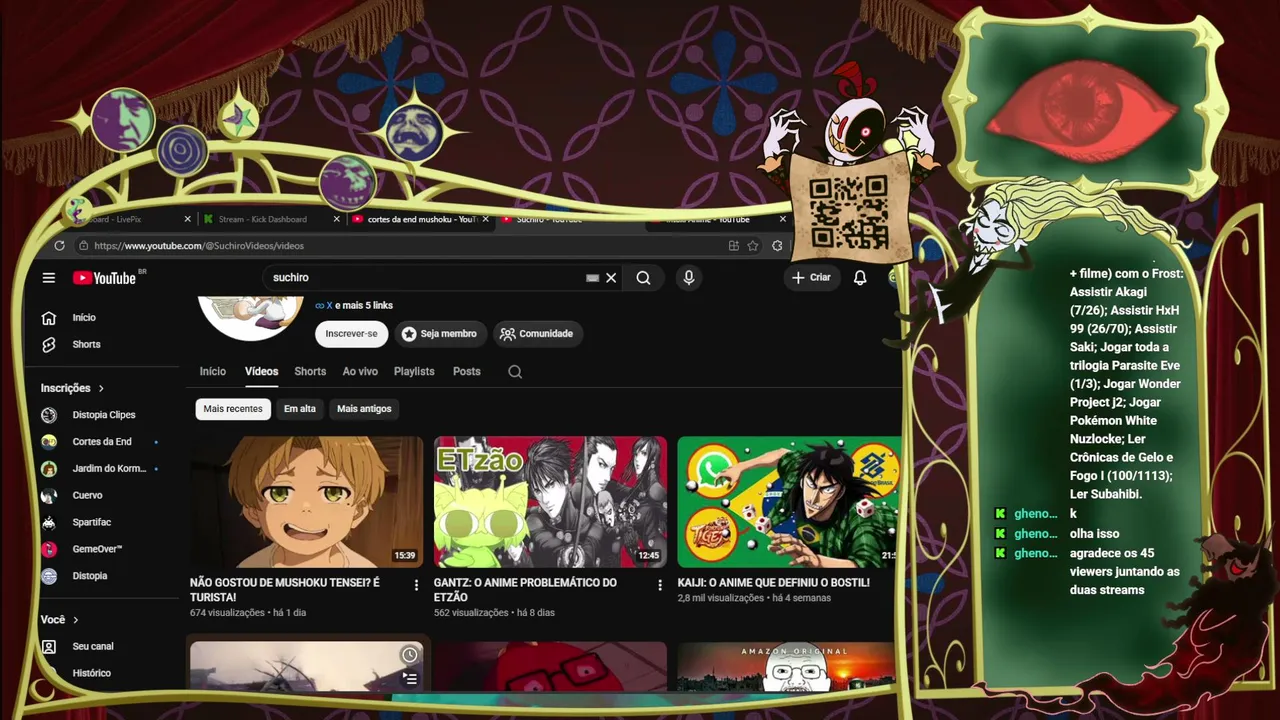Filter videos by Em alta

pyautogui.click(x=300, y=409)
